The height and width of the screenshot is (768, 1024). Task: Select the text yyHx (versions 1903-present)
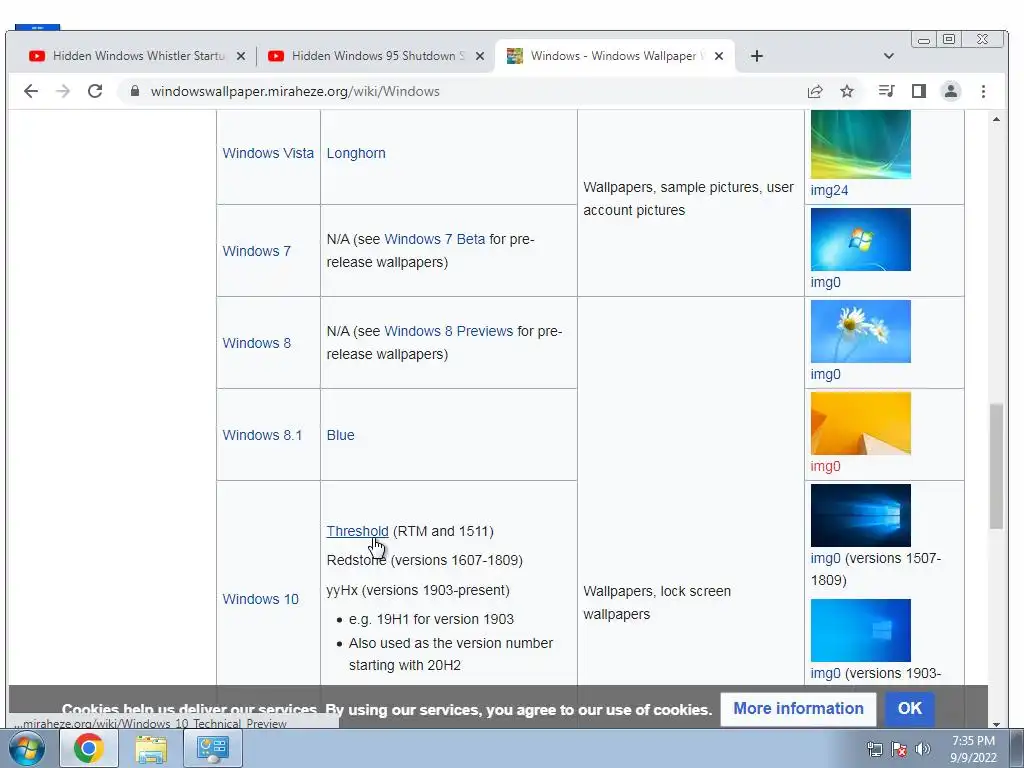[x=418, y=590]
